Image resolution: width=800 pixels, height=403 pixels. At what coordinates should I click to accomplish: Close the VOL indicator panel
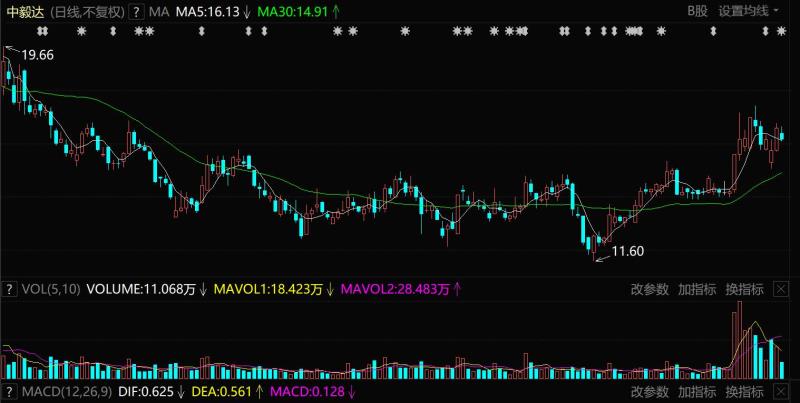pyautogui.click(x=782, y=290)
